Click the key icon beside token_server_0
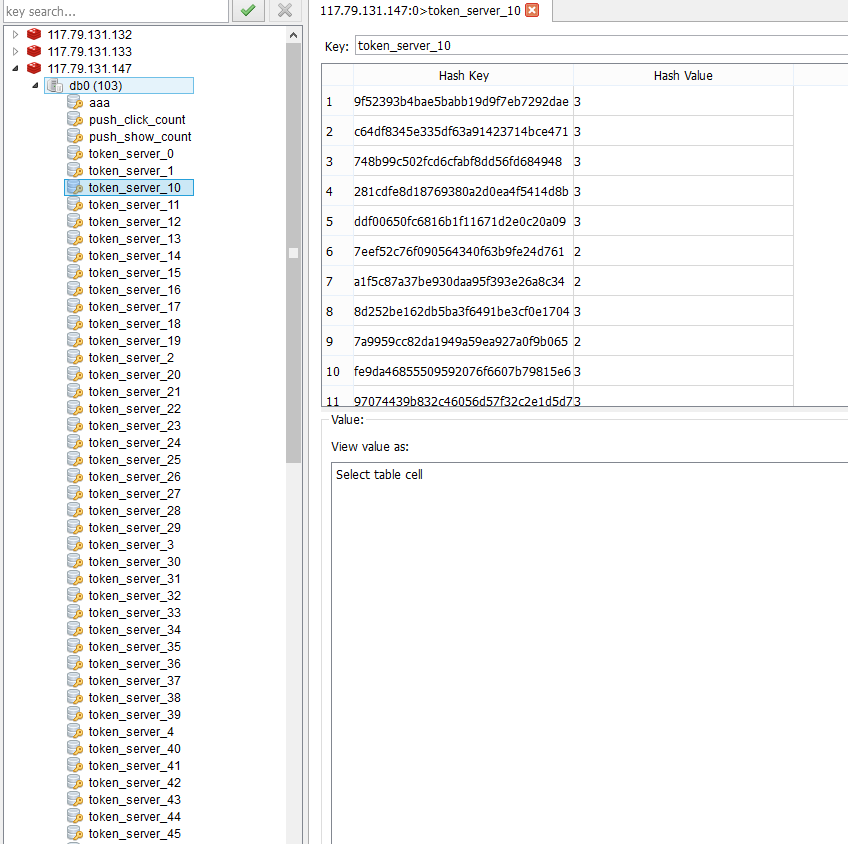Image resolution: width=848 pixels, height=844 pixels. tap(75, 154)
